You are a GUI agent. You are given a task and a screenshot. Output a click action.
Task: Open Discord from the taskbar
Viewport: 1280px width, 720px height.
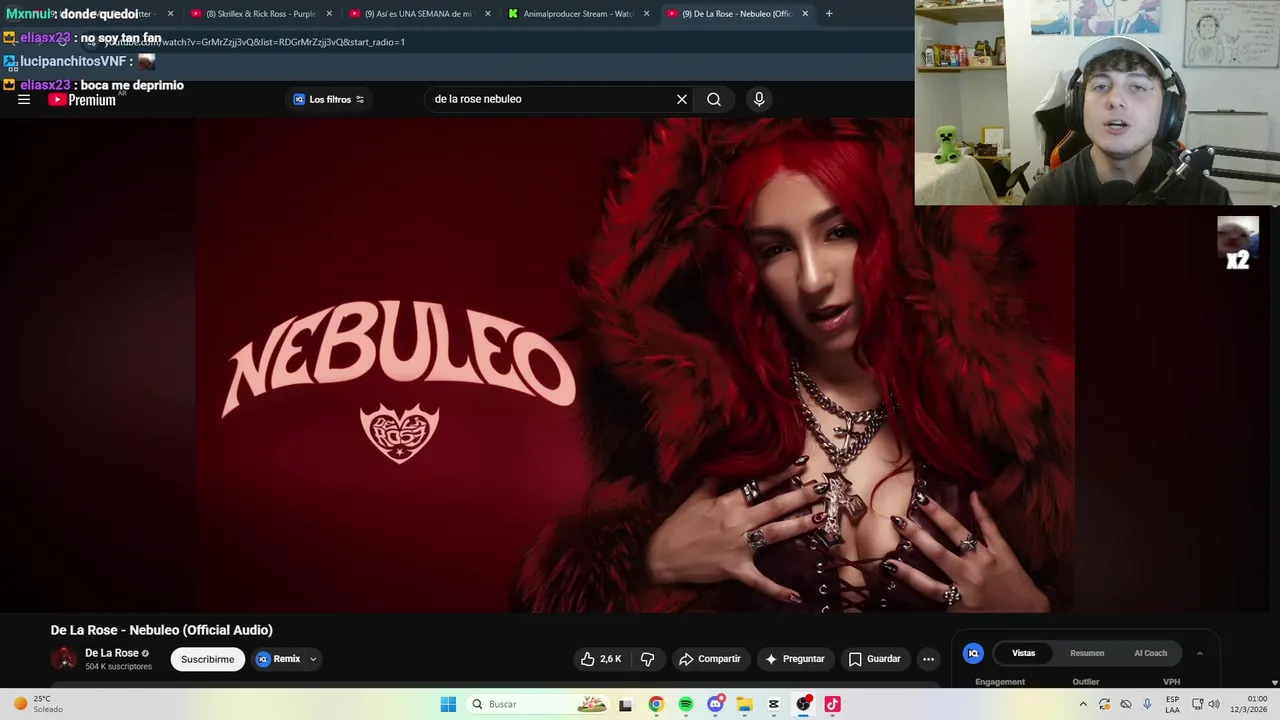(715, 704)
